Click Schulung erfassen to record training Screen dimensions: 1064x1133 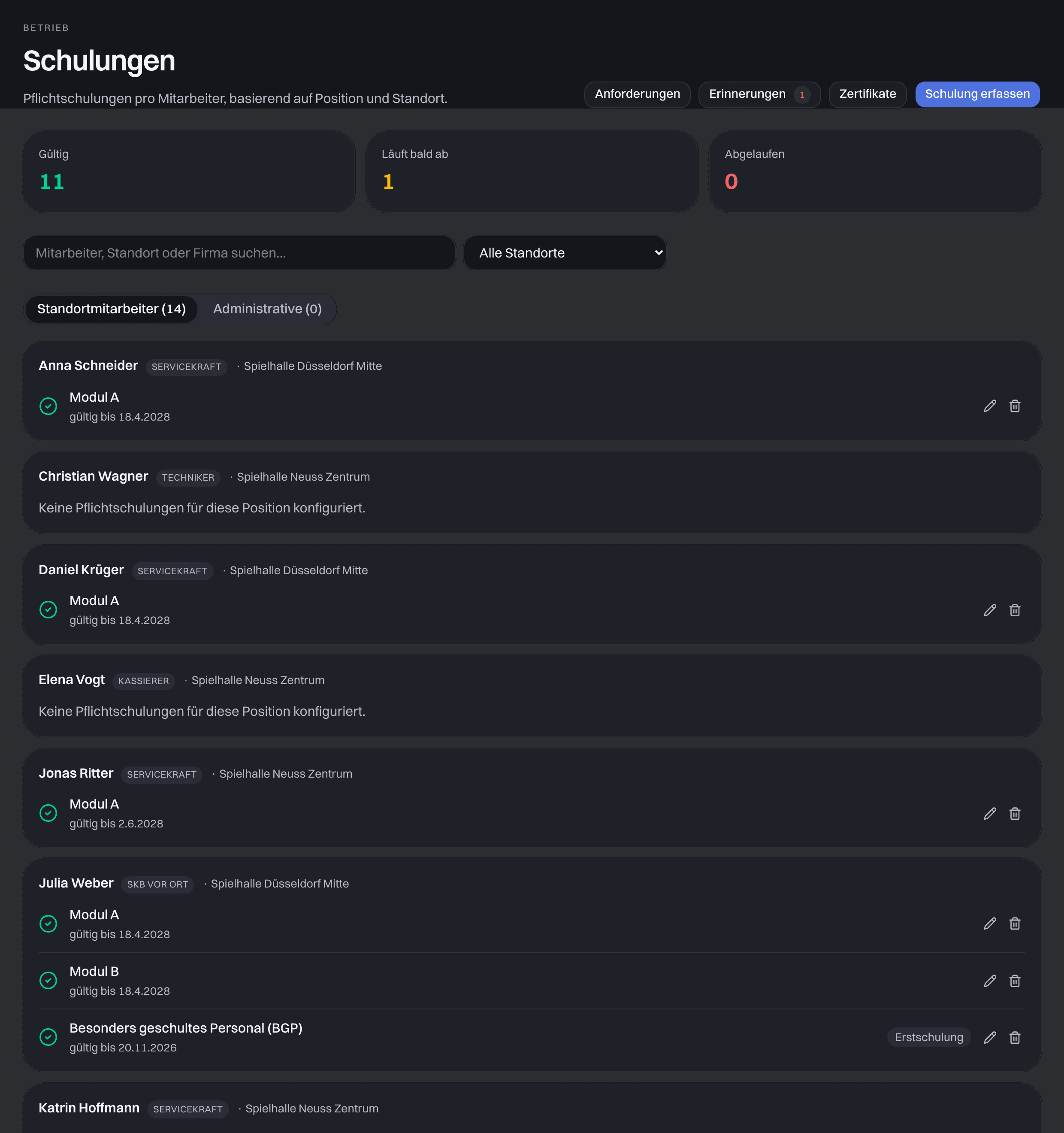[977, 94]
